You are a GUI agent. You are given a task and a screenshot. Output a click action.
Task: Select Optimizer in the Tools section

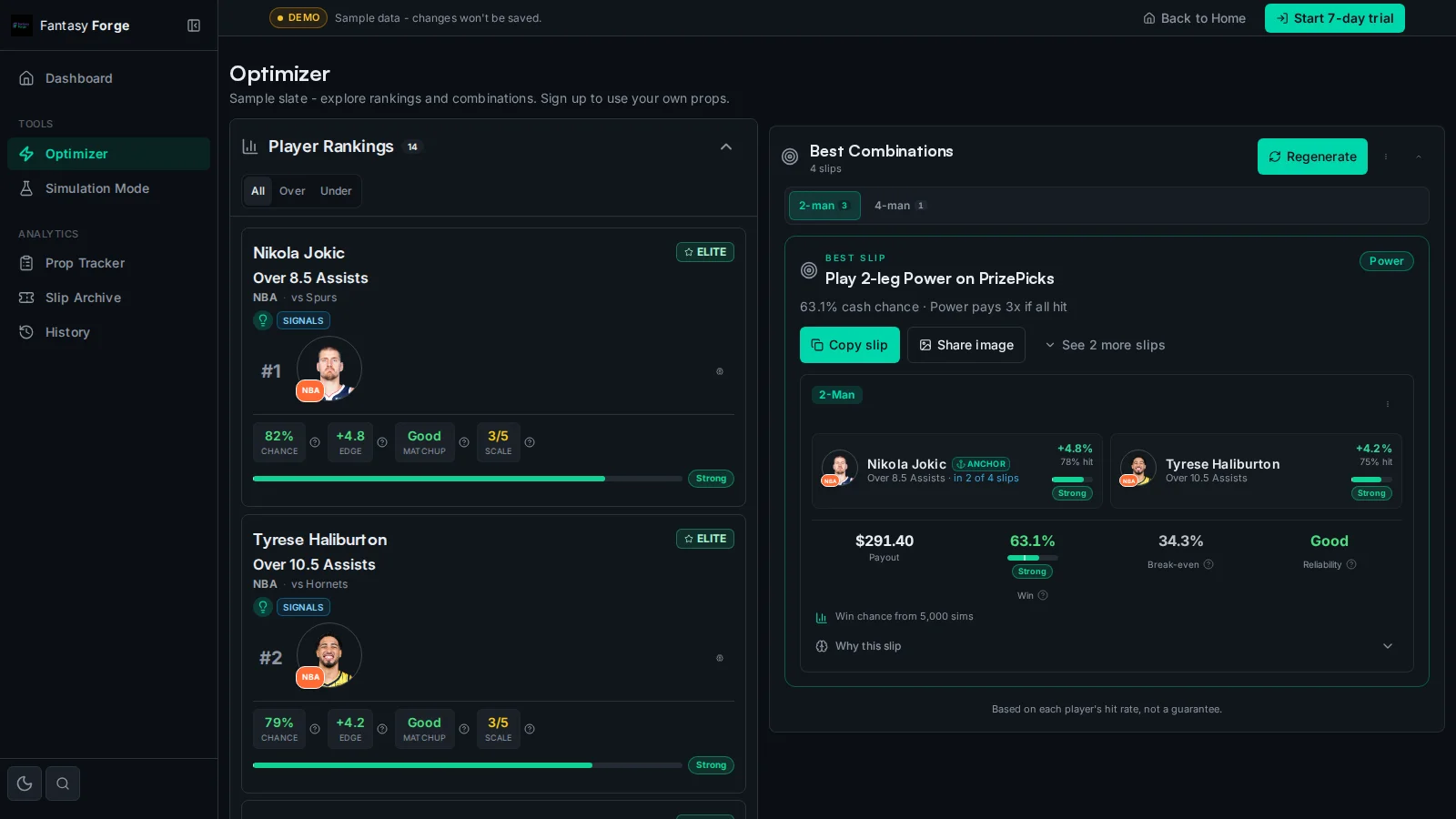click(108, 154)
